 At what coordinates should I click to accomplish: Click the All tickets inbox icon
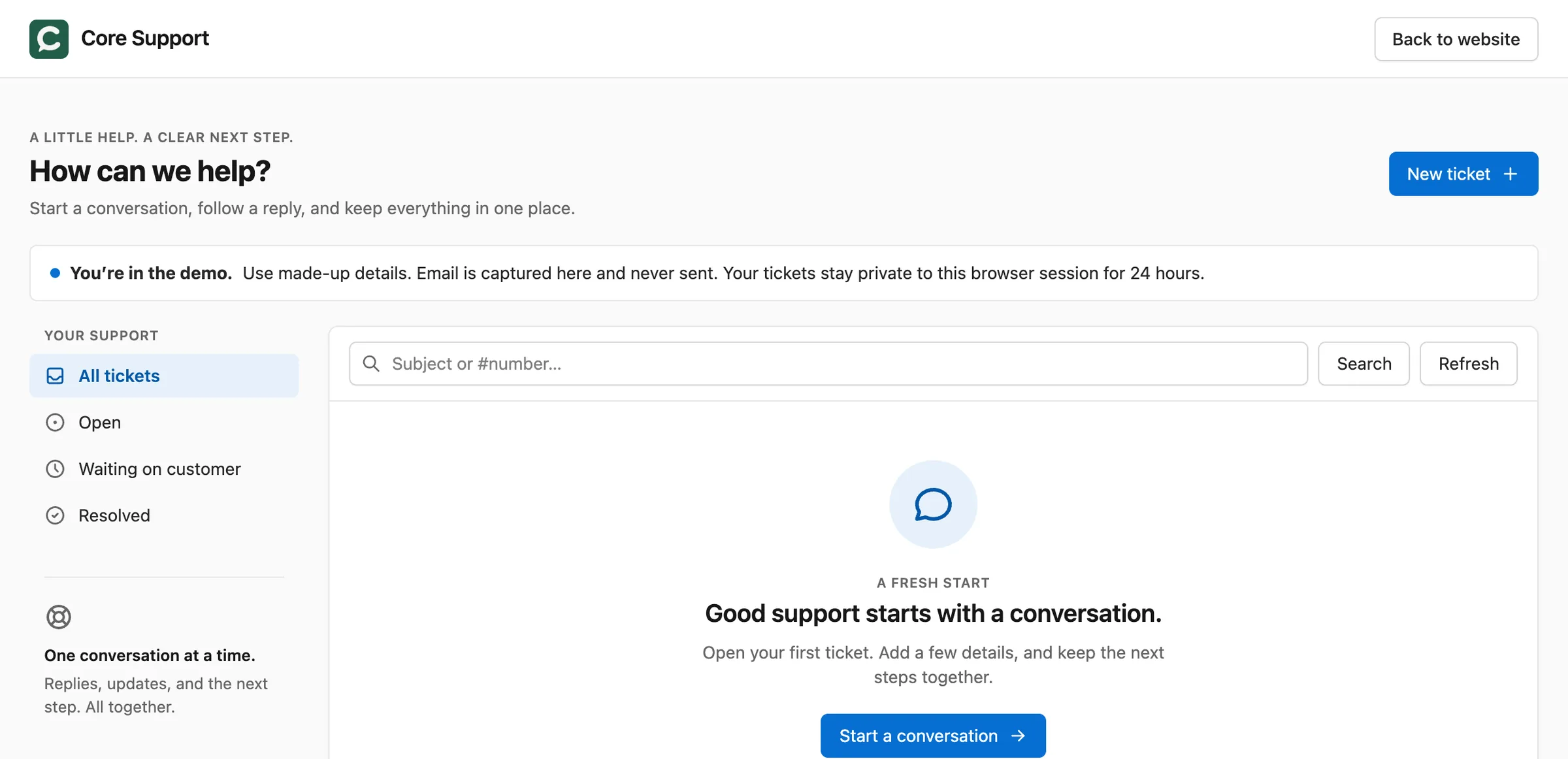click(56, 376)
